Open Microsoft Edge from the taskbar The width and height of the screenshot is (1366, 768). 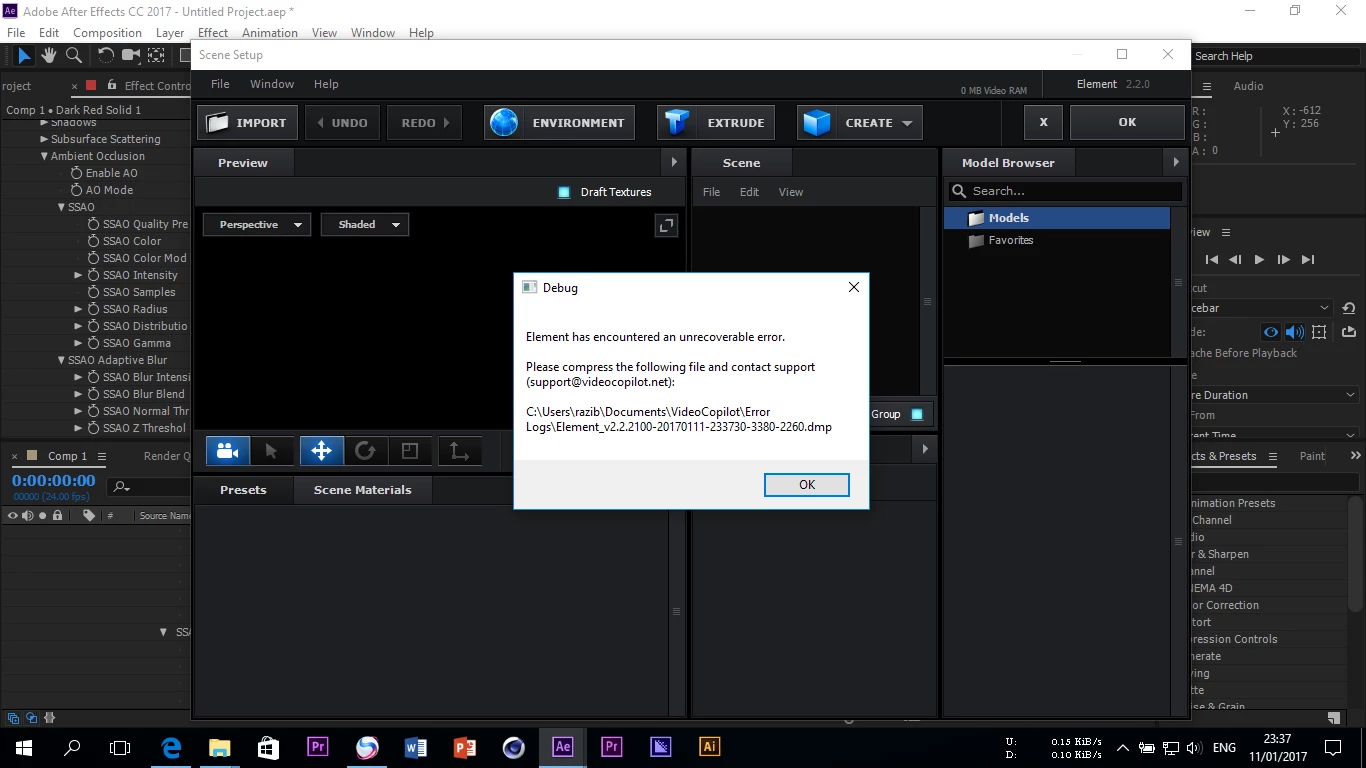[x=171, y=747]
